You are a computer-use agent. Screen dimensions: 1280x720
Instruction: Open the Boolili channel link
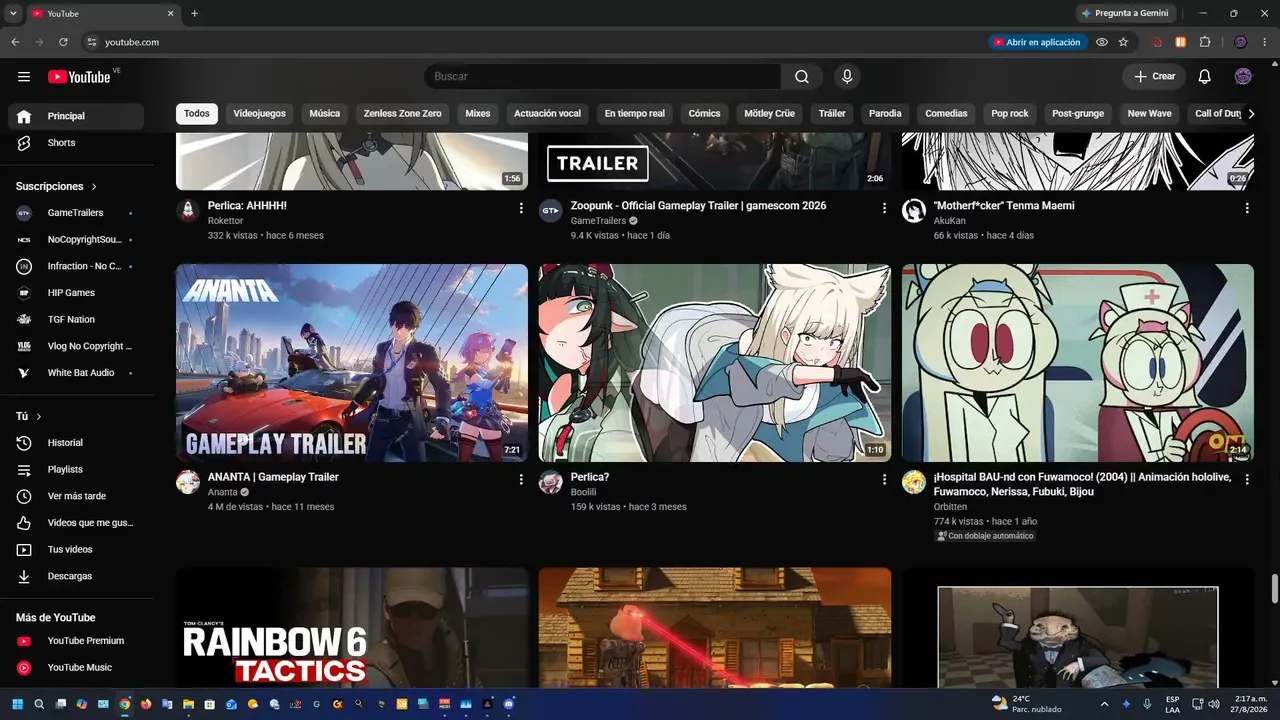(583, 492)
